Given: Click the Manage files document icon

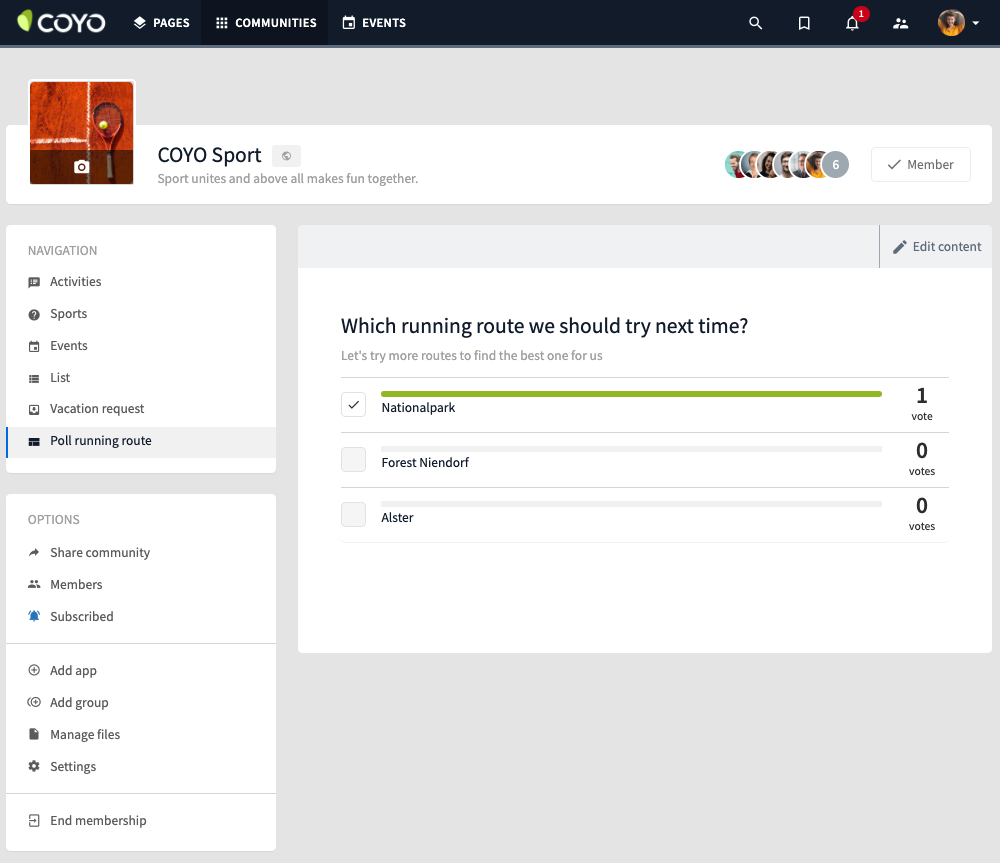Looking at the screenshot, I should click(x=34, y=734).
